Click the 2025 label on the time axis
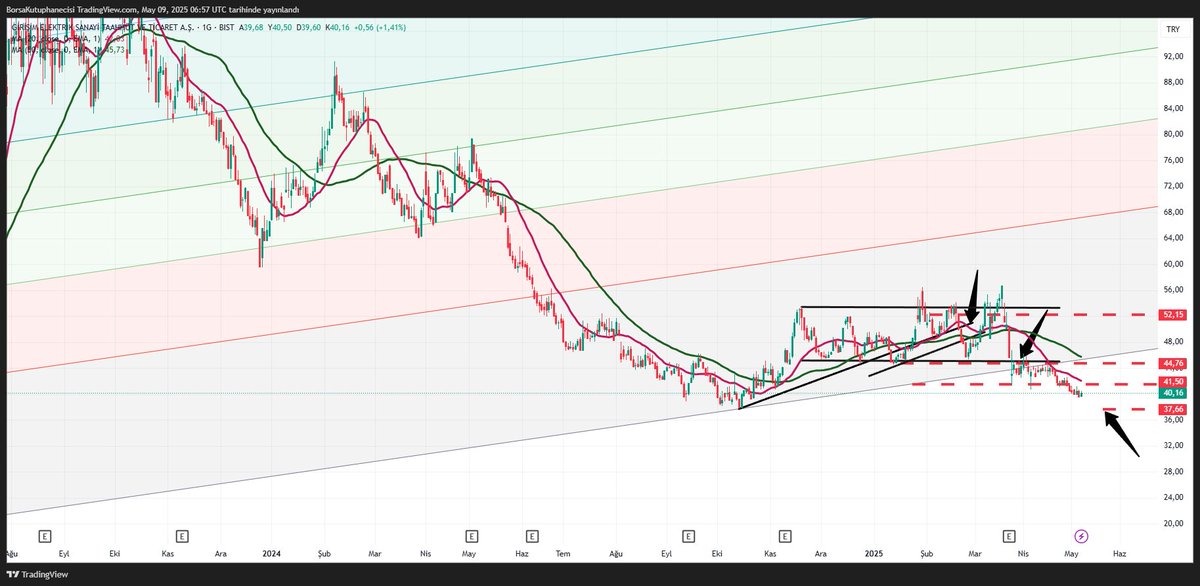Viewport: 1200px width, 586px height. coord(874,552)
